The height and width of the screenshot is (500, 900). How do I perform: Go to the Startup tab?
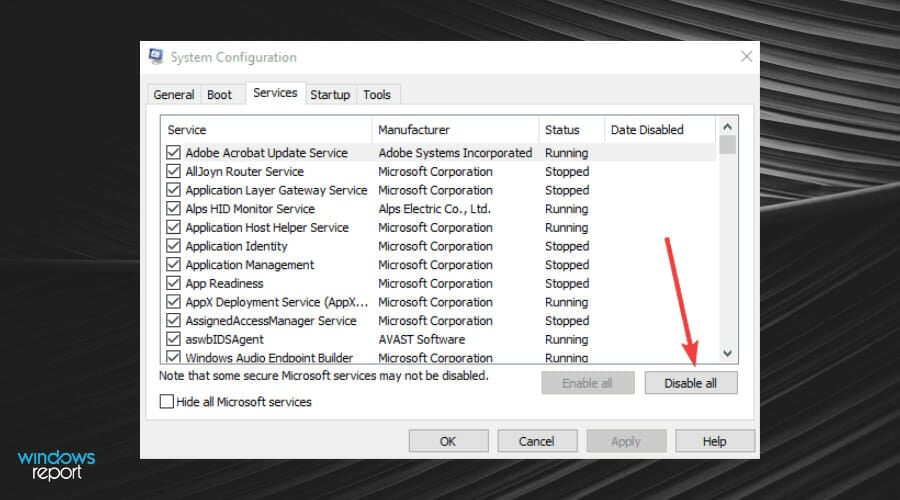coord(330,95)
